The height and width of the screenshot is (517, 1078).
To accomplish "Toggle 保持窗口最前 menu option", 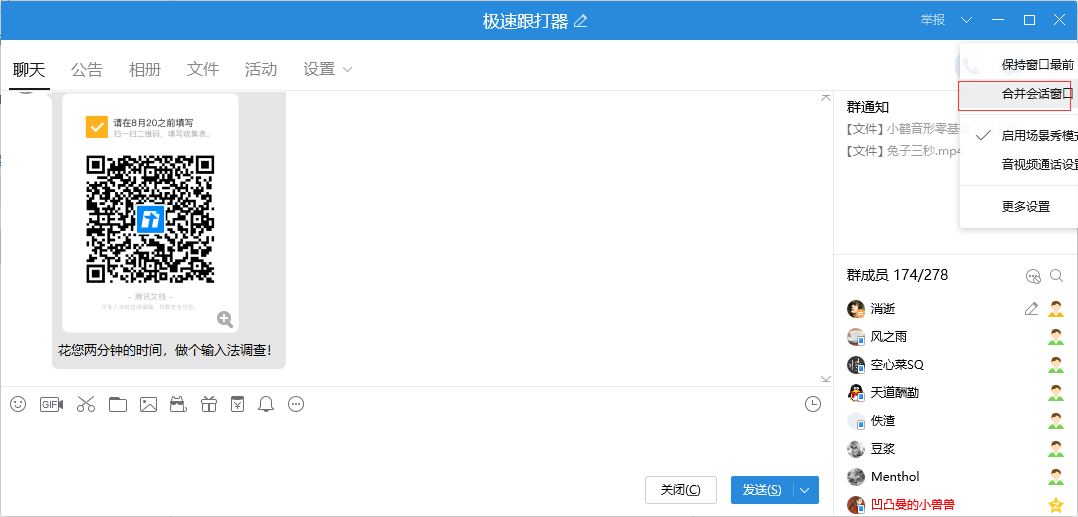I will click(x=1020, y=65).
